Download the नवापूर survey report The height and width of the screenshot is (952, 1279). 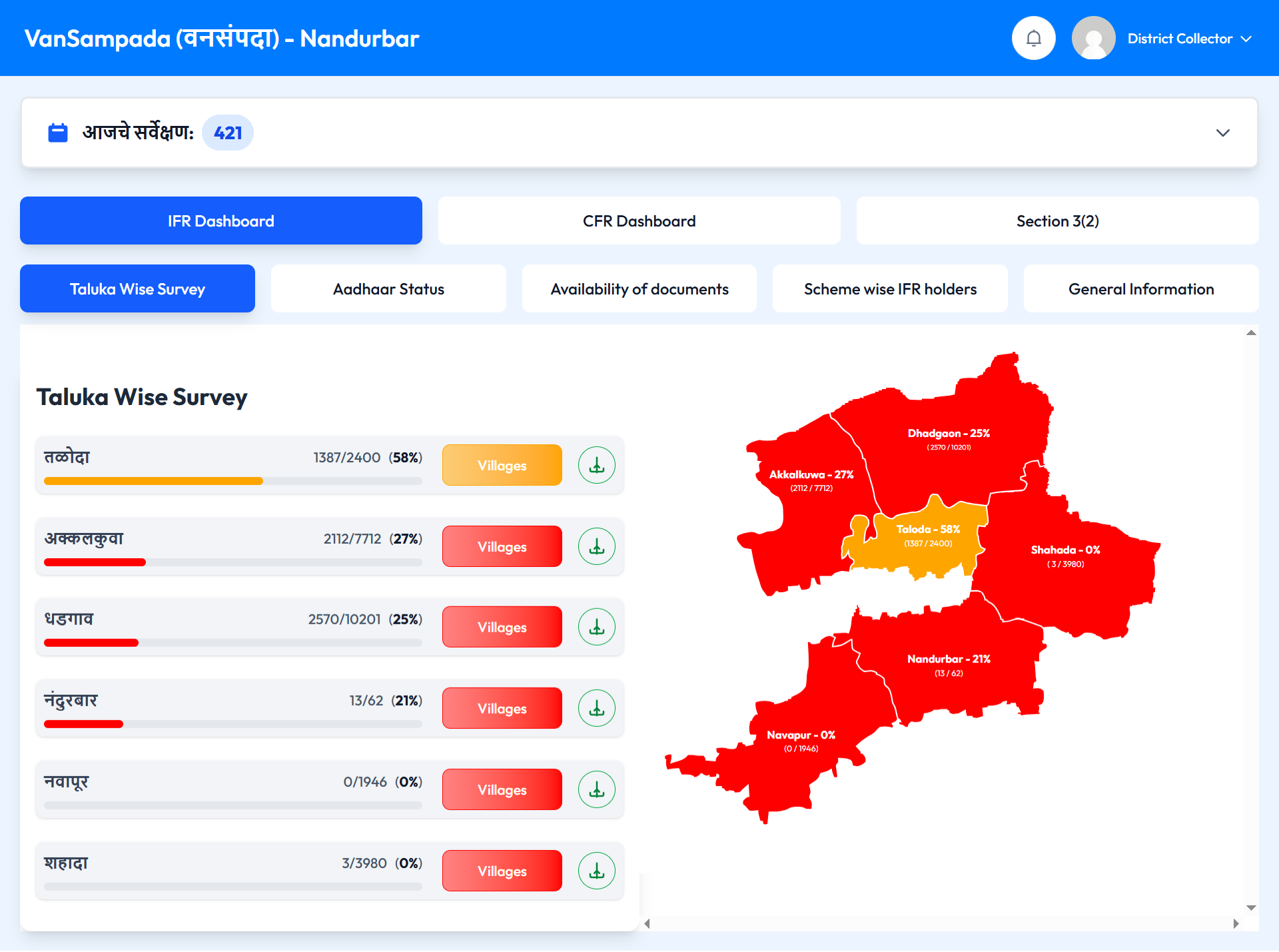tap(596, 789)
